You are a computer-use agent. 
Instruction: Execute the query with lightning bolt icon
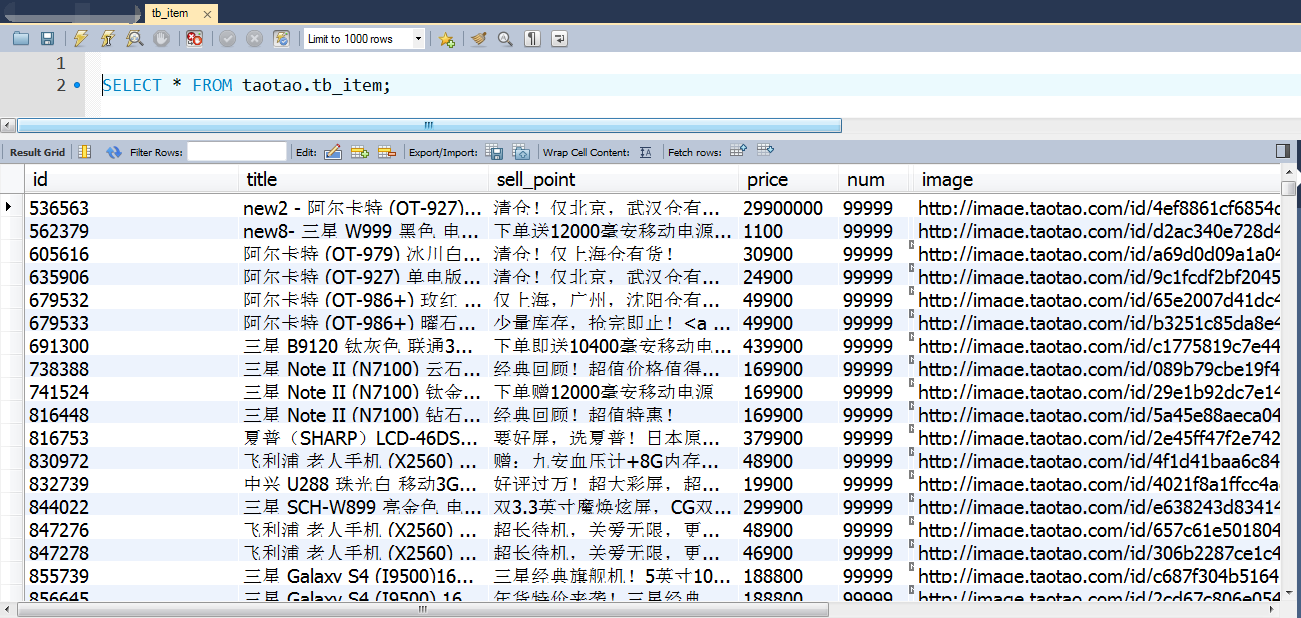(81, 39)
